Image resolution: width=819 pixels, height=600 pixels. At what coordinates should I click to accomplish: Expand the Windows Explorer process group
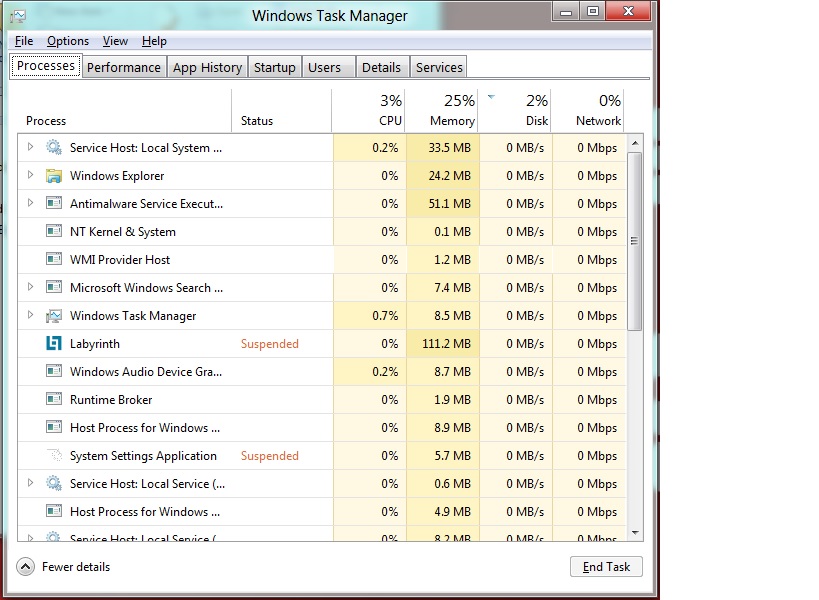[30, 175]
